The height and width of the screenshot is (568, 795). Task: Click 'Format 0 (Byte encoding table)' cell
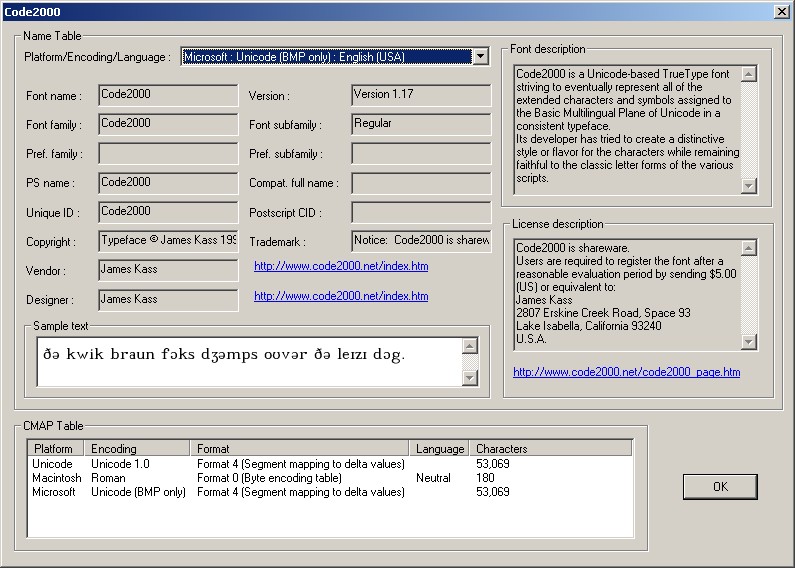click(x=269, y=478)
